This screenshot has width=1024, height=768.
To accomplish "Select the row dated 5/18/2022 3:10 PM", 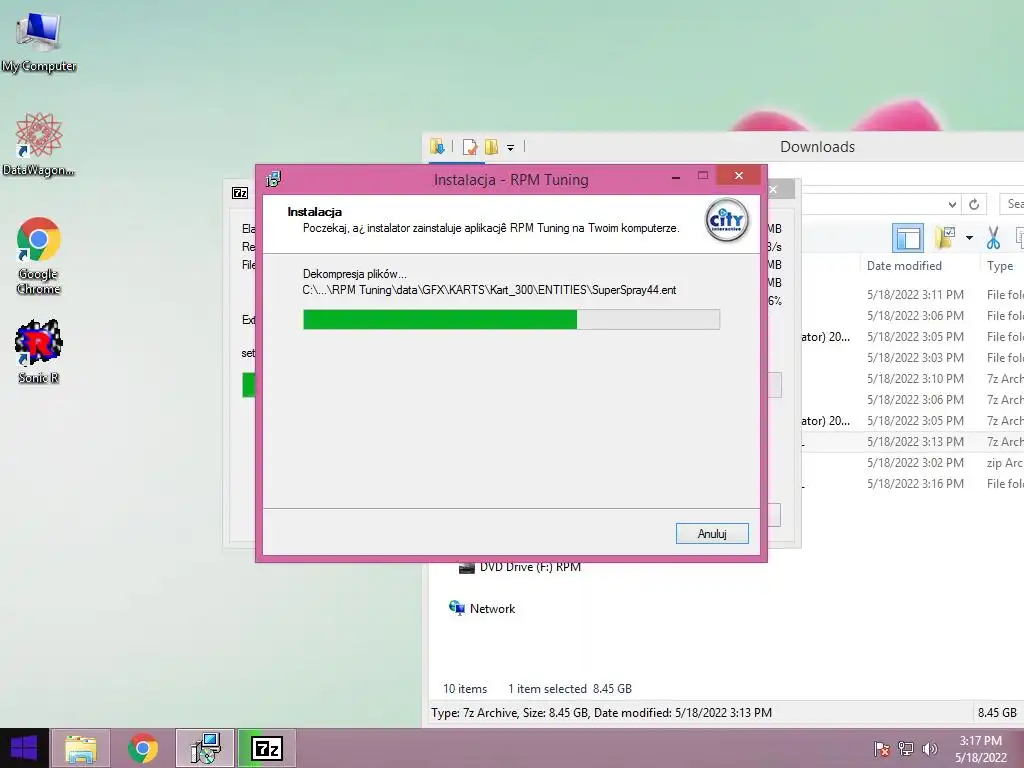I will [x=915, y=378].
